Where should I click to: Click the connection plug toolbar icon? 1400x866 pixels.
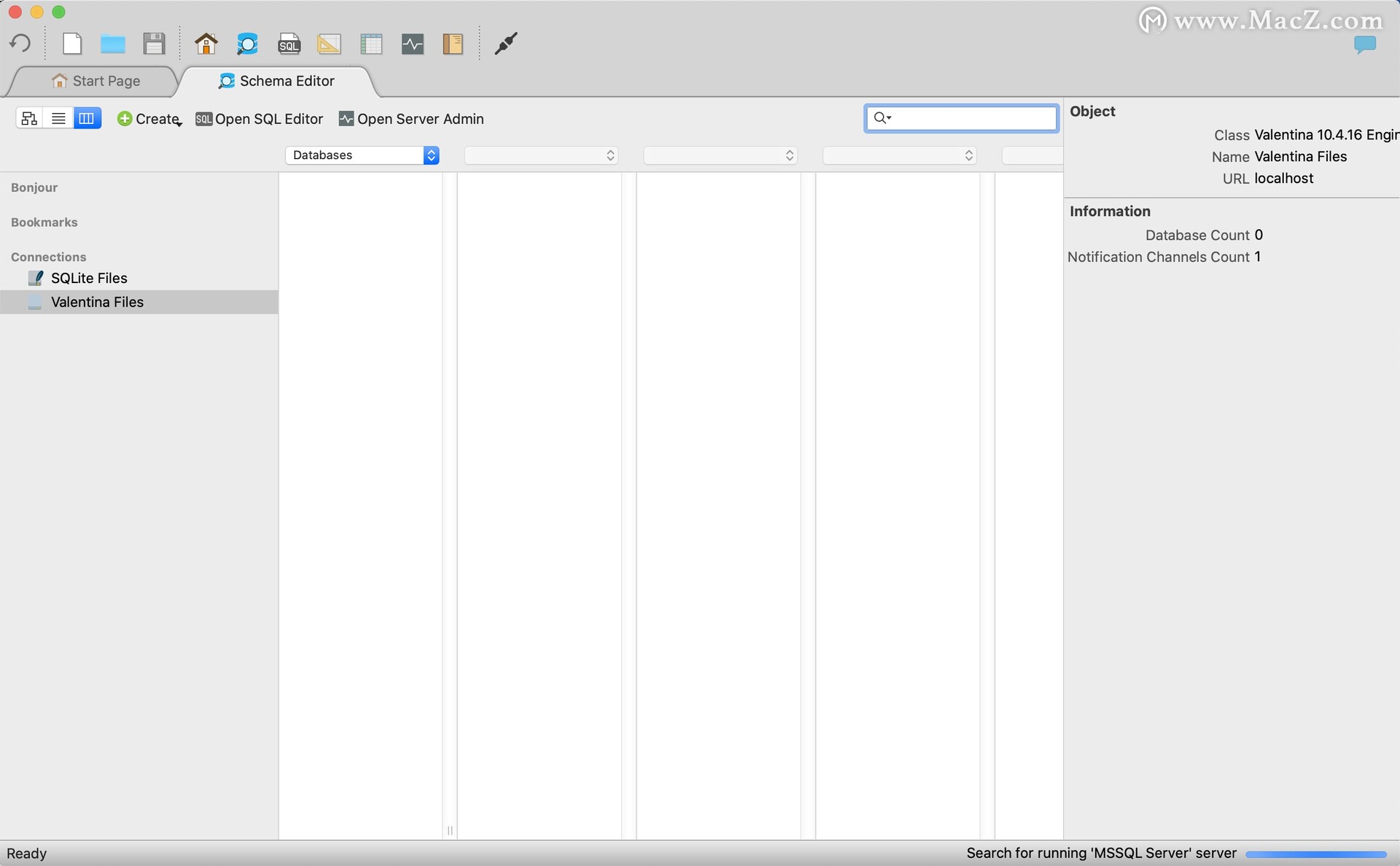[505, 43]
